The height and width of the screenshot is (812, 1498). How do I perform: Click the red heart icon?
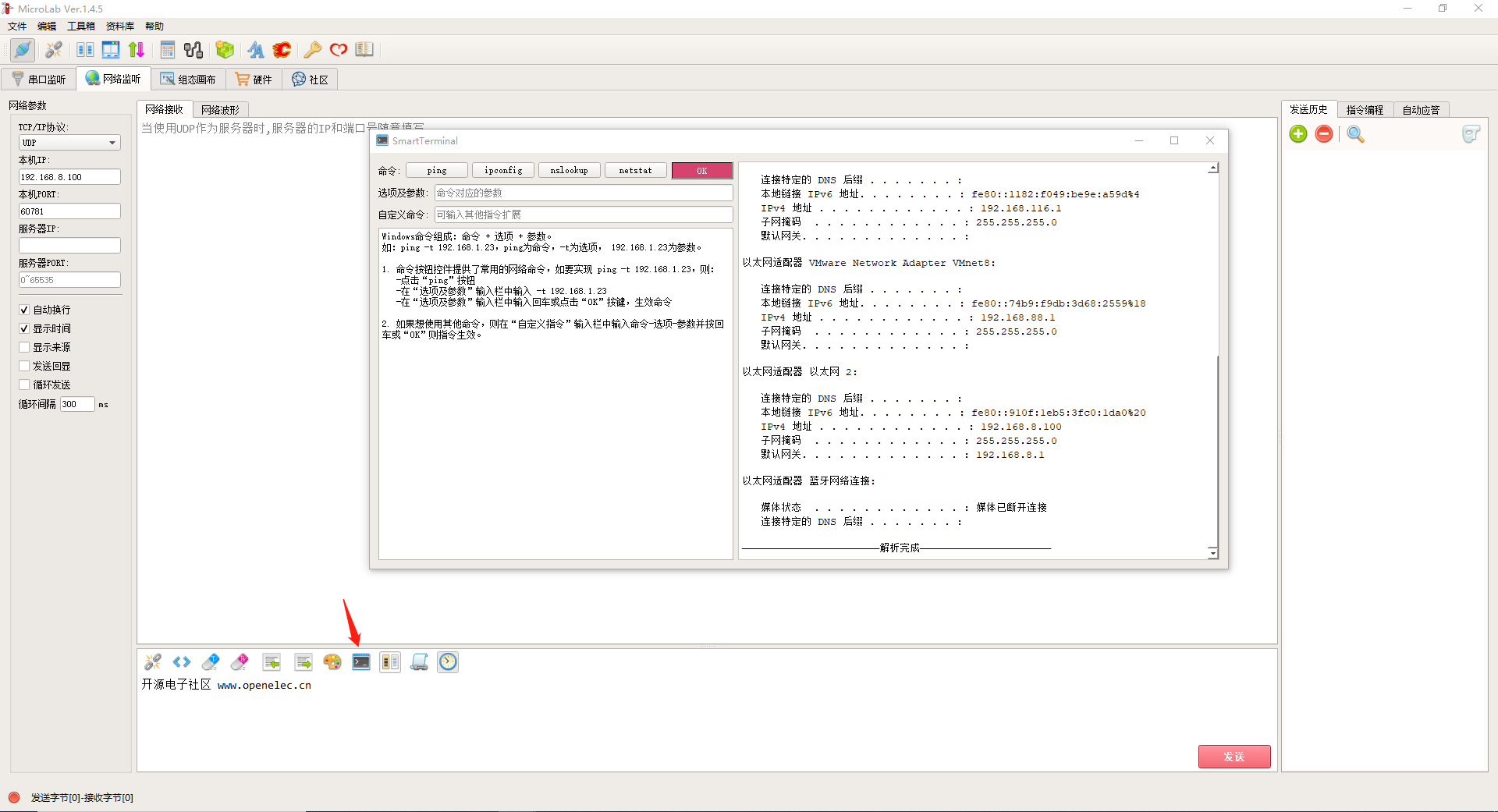(338, 50)
